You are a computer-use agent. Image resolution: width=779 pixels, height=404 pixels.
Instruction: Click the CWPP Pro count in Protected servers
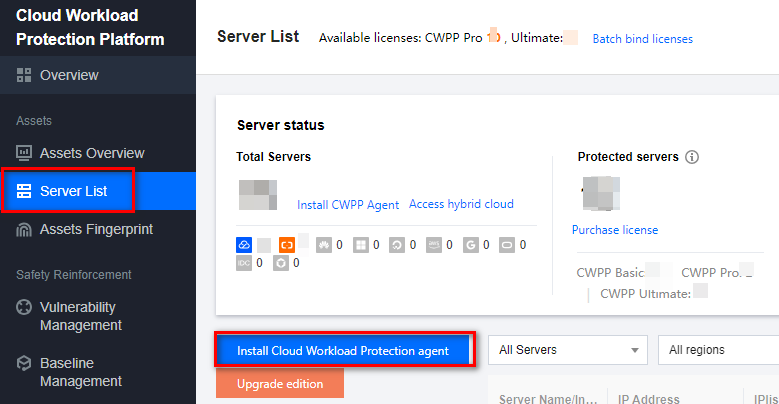(717, 272)
